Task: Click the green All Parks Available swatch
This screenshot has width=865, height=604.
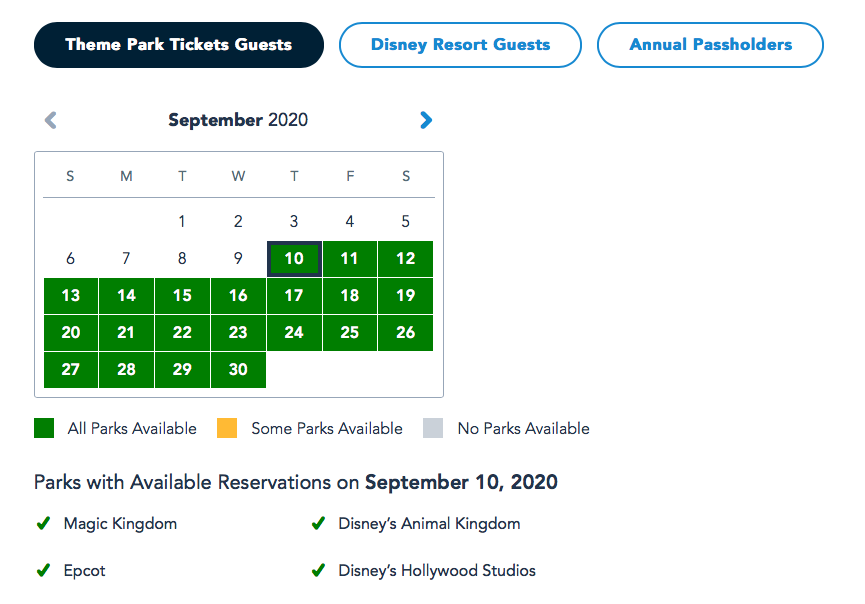Action: [x=44, y=428]
